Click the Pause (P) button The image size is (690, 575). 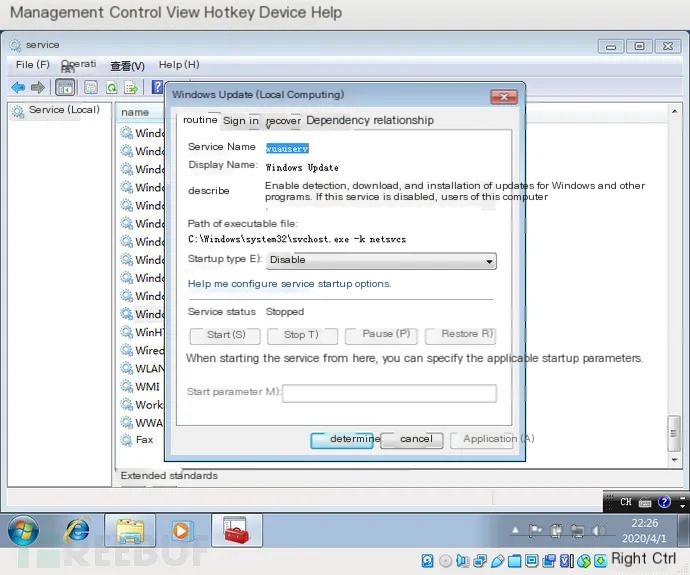click(381, 336)
